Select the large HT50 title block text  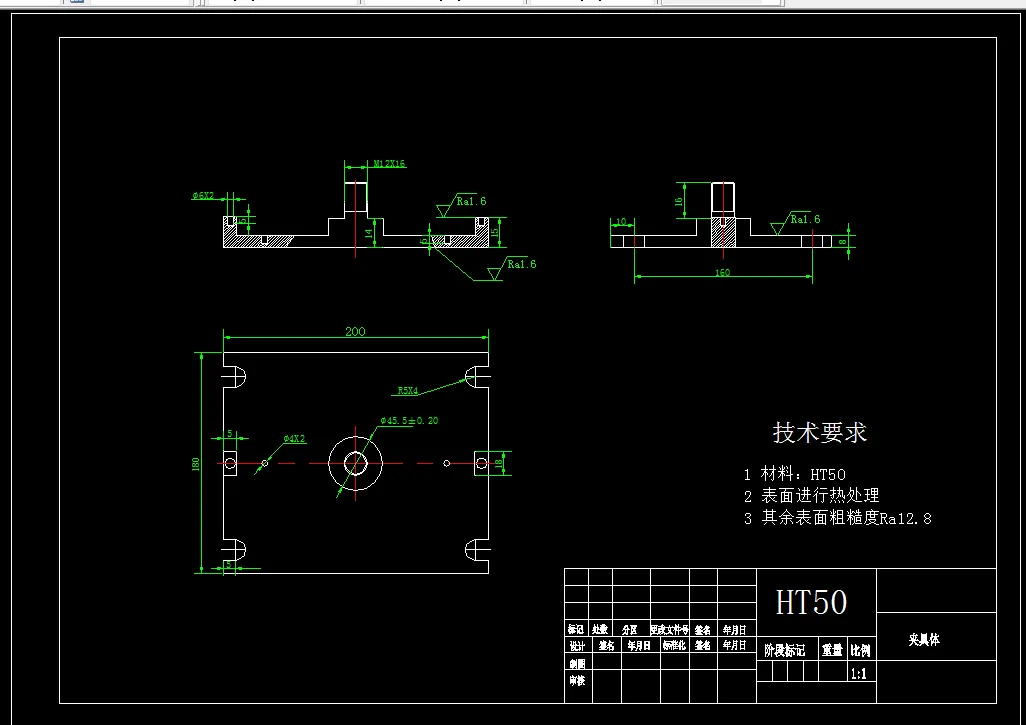[x=811, y=602]
